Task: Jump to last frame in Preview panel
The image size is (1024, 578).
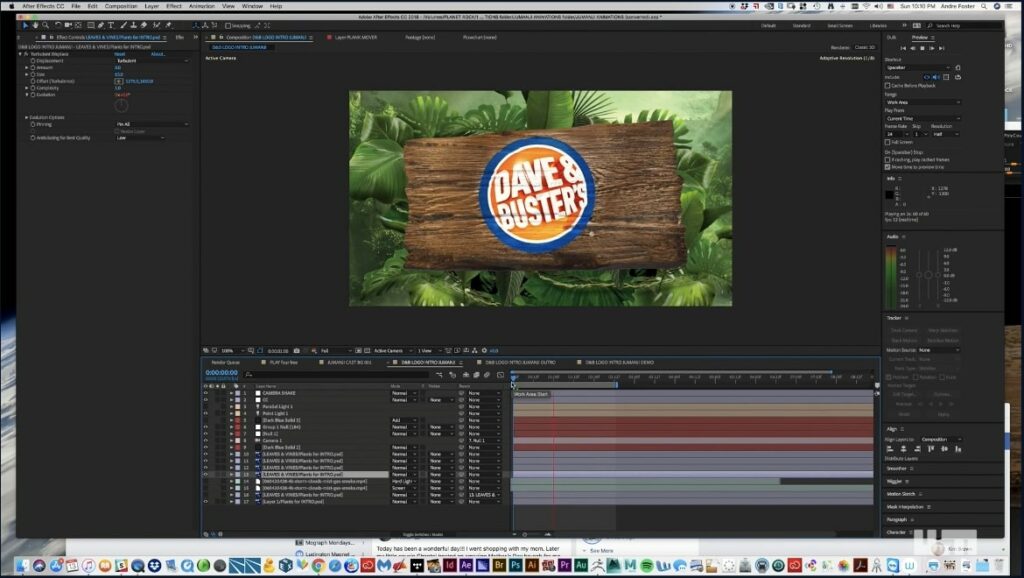Action: [x=941, y=48]
